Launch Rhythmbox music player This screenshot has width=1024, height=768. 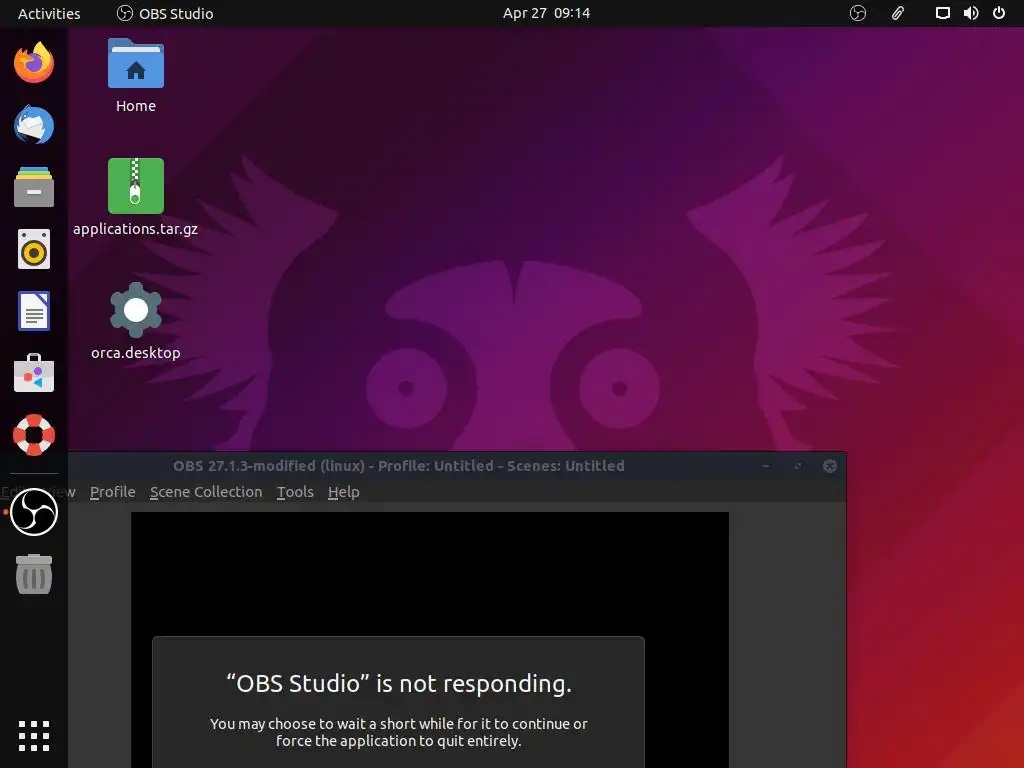point(34,249)
